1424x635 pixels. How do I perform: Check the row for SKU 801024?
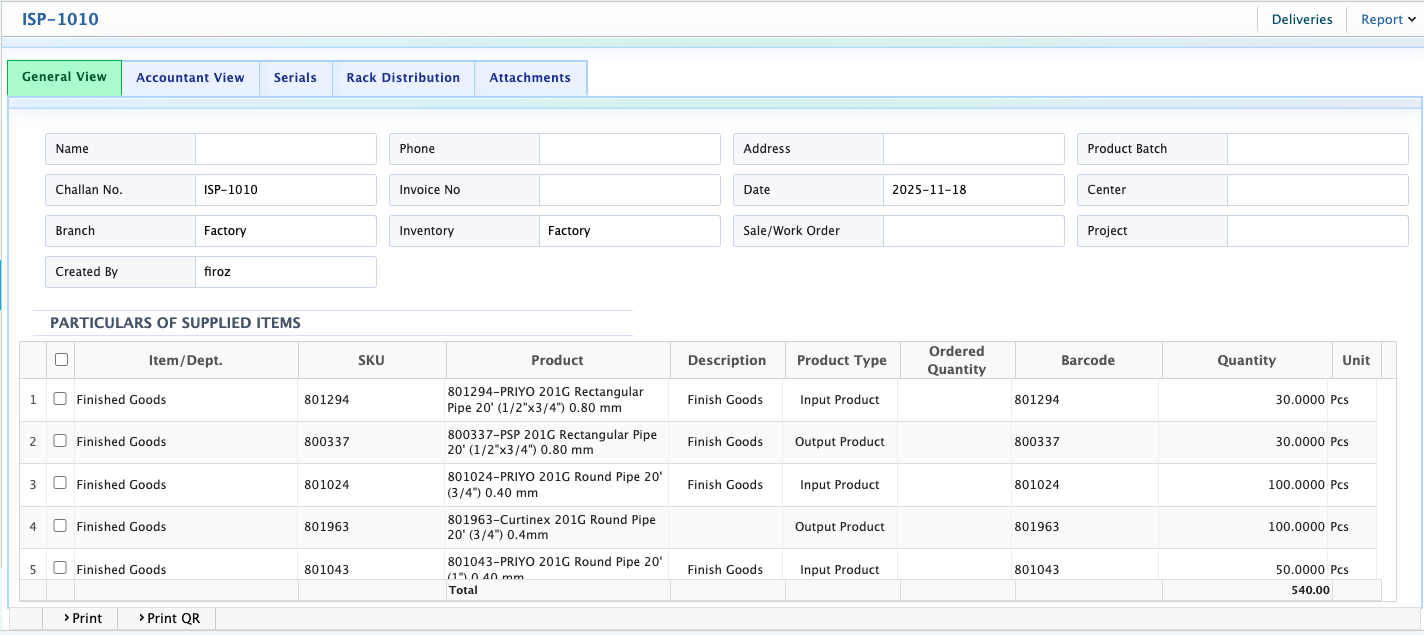click(x=60, y=483)
